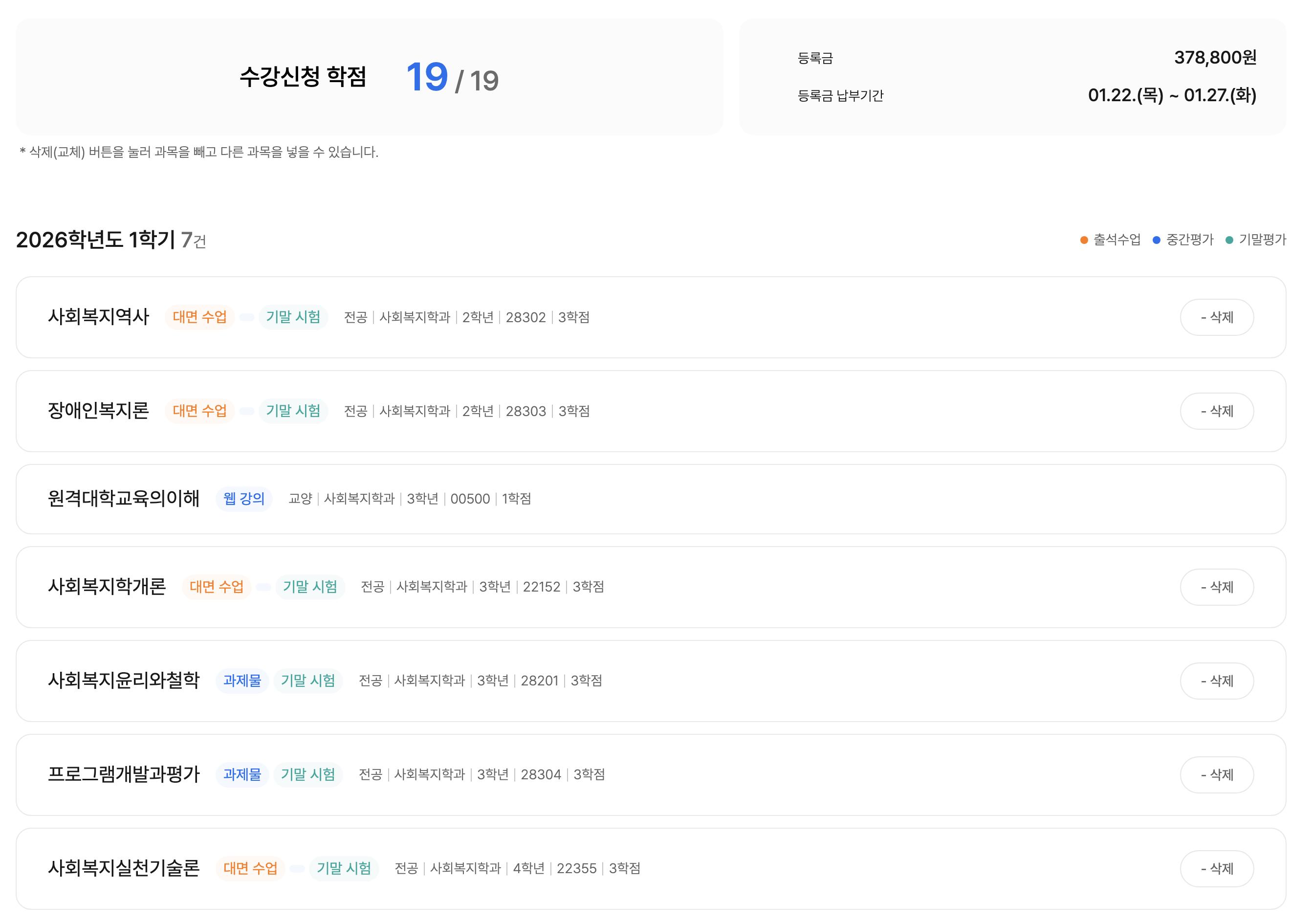Open the 장애인복지론 course details
Image resolution: width=1313 pixels, height=924 pixels.
pyautogui.click(x=98, y=411)
